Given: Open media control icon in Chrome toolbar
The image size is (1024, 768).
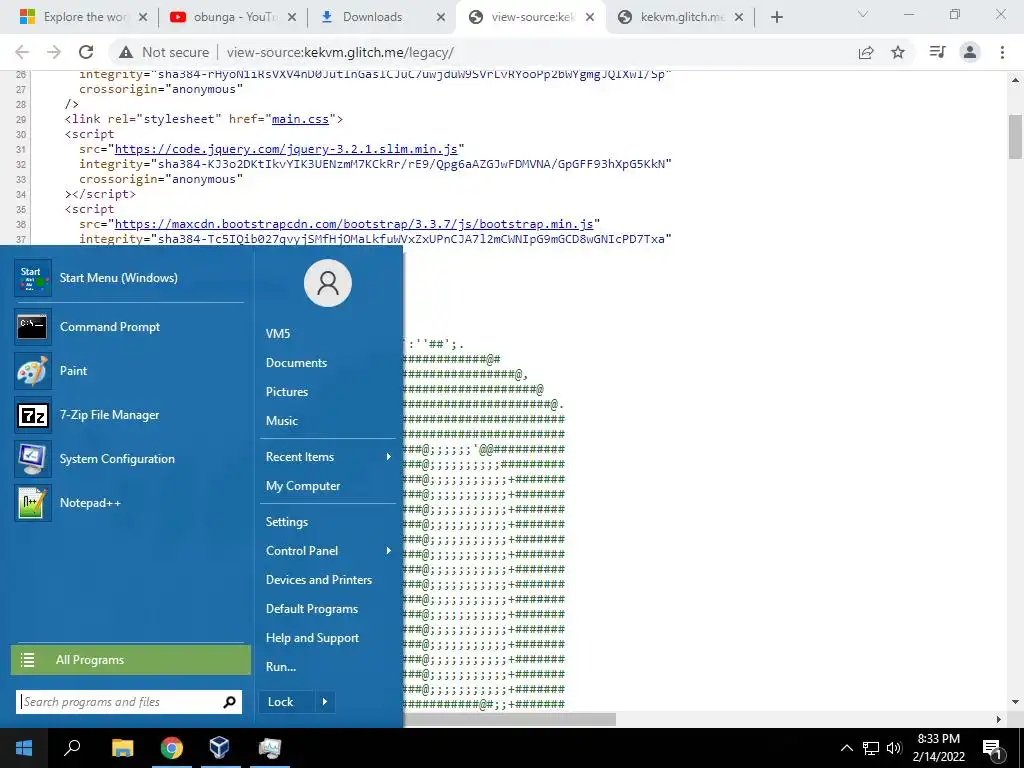Looking at the screenshot, I should (x=937, y=52).
